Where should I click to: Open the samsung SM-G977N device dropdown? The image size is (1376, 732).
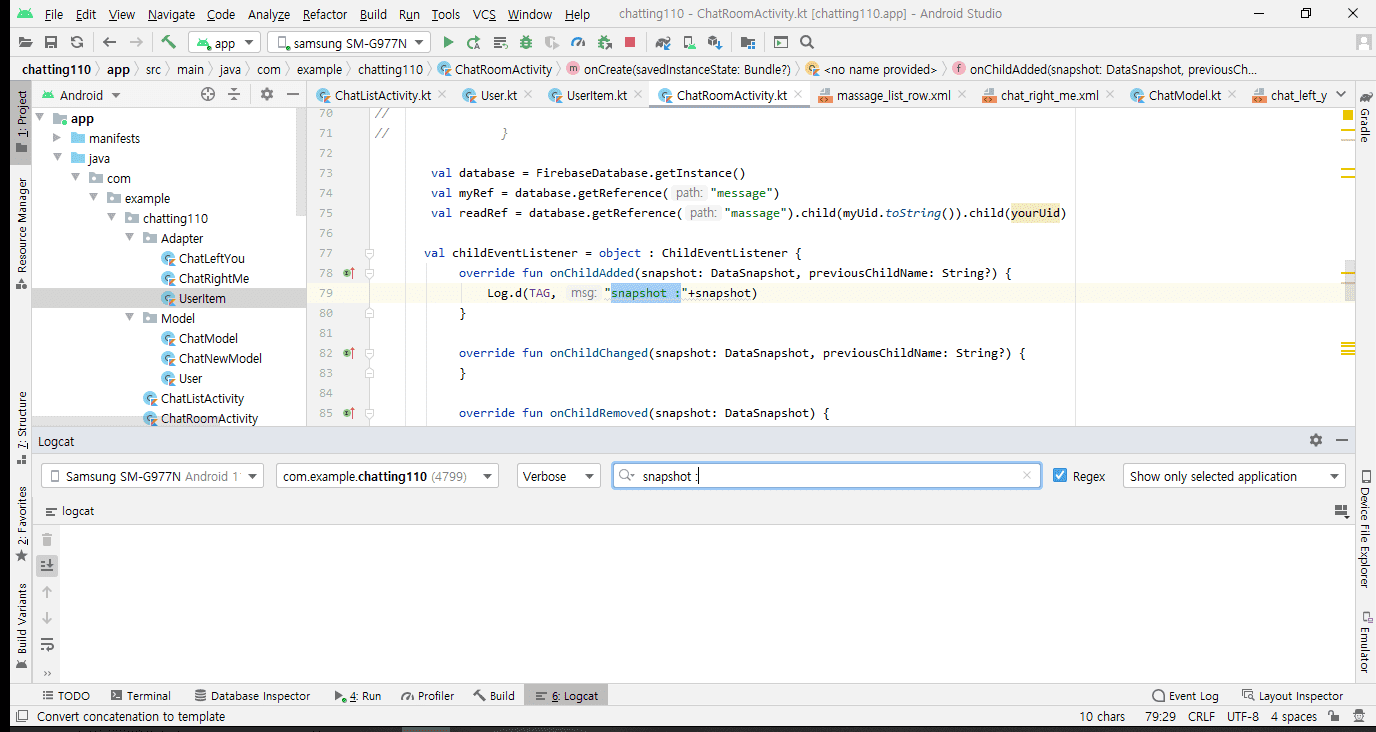pyautogui.click(x=349, y=43)
